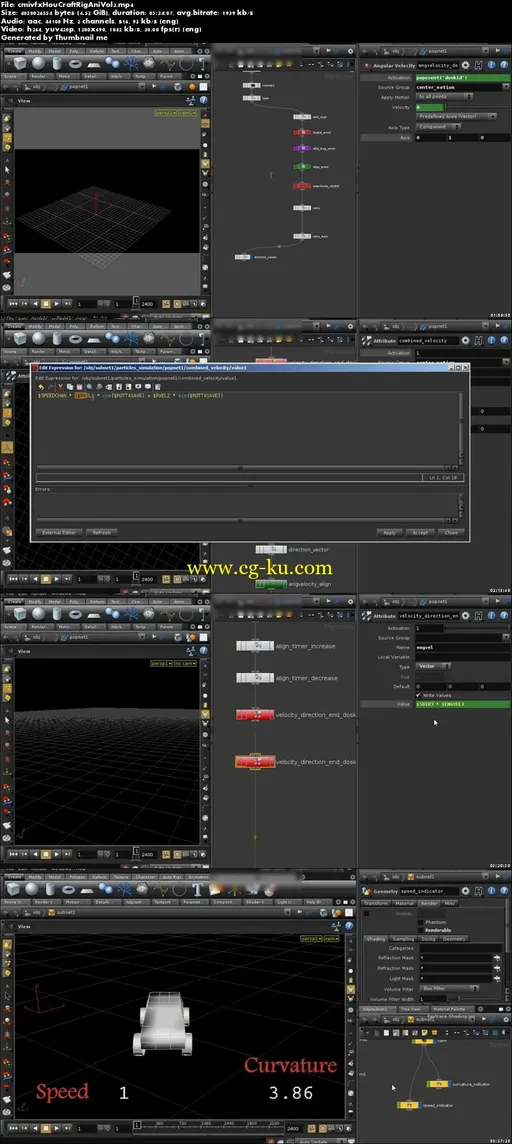
Task: Open the 'no cam' dropdown in third frame viewport
Action: pyautogui.click(x=185, y=664)
